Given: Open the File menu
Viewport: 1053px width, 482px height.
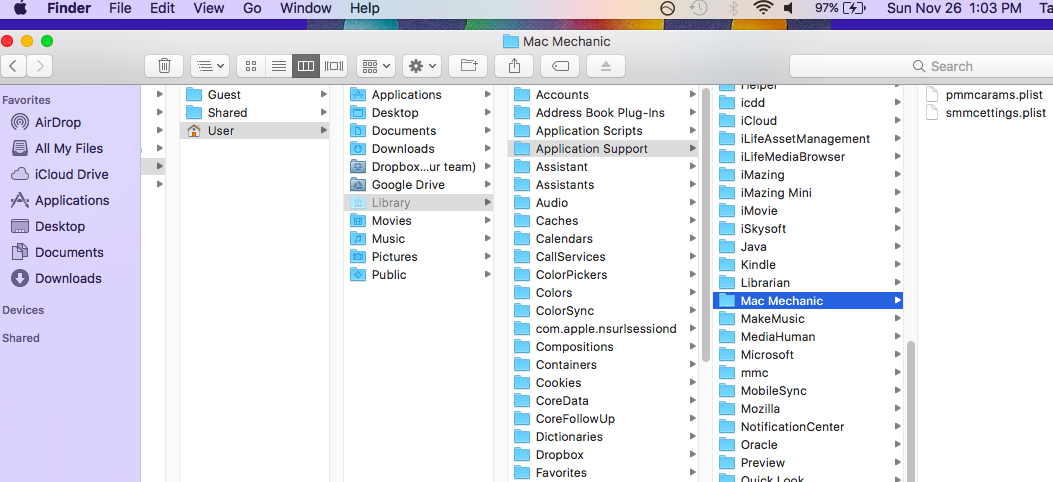Looking at the screenshot, I should [120, 9].
